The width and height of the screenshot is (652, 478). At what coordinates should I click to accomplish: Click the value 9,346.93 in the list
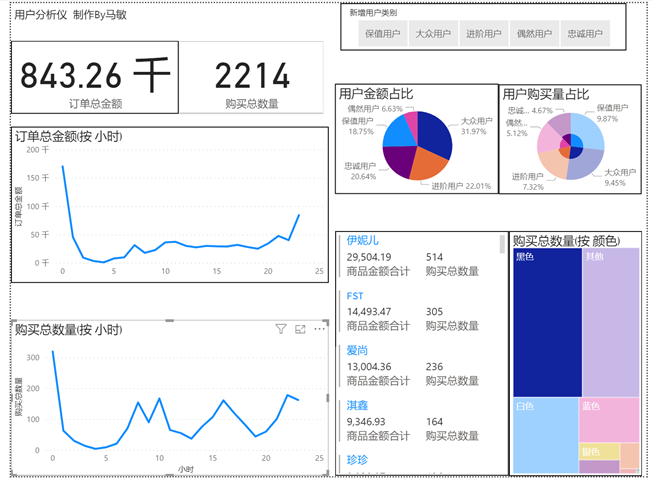click(x=366, y=421)
